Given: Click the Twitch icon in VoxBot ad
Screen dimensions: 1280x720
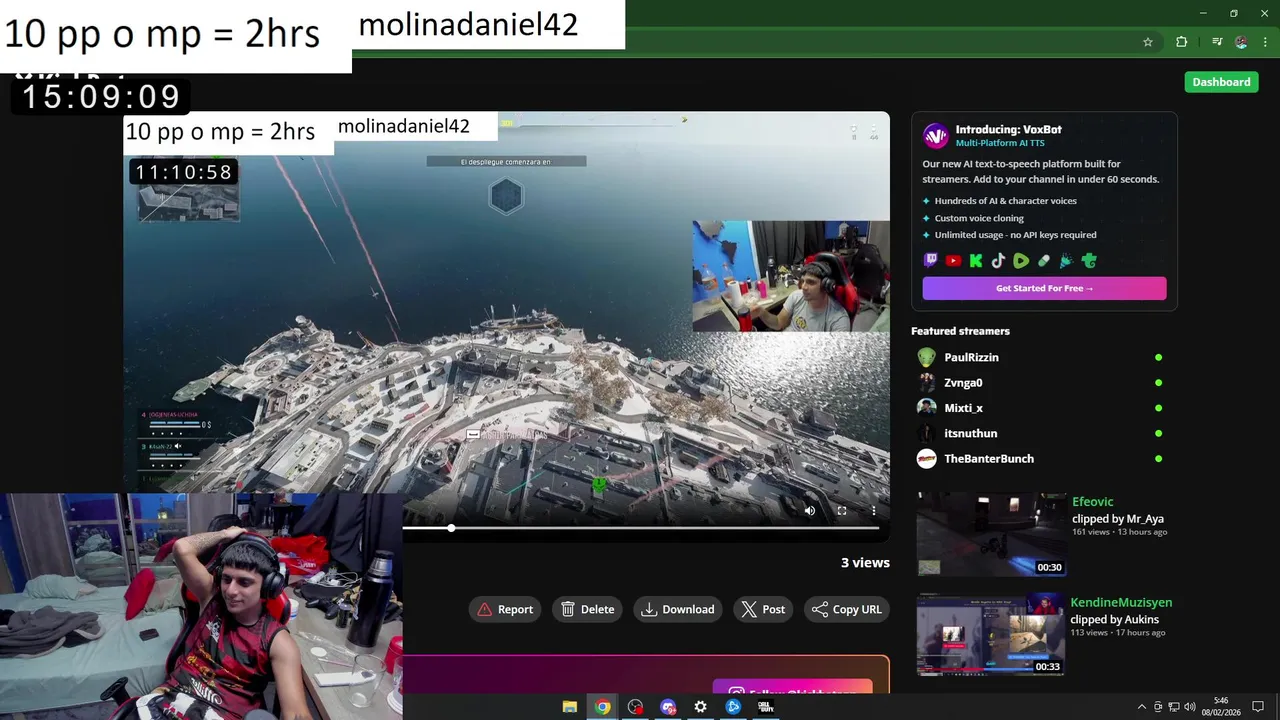Looking at the screenshot, I should 931,261.
